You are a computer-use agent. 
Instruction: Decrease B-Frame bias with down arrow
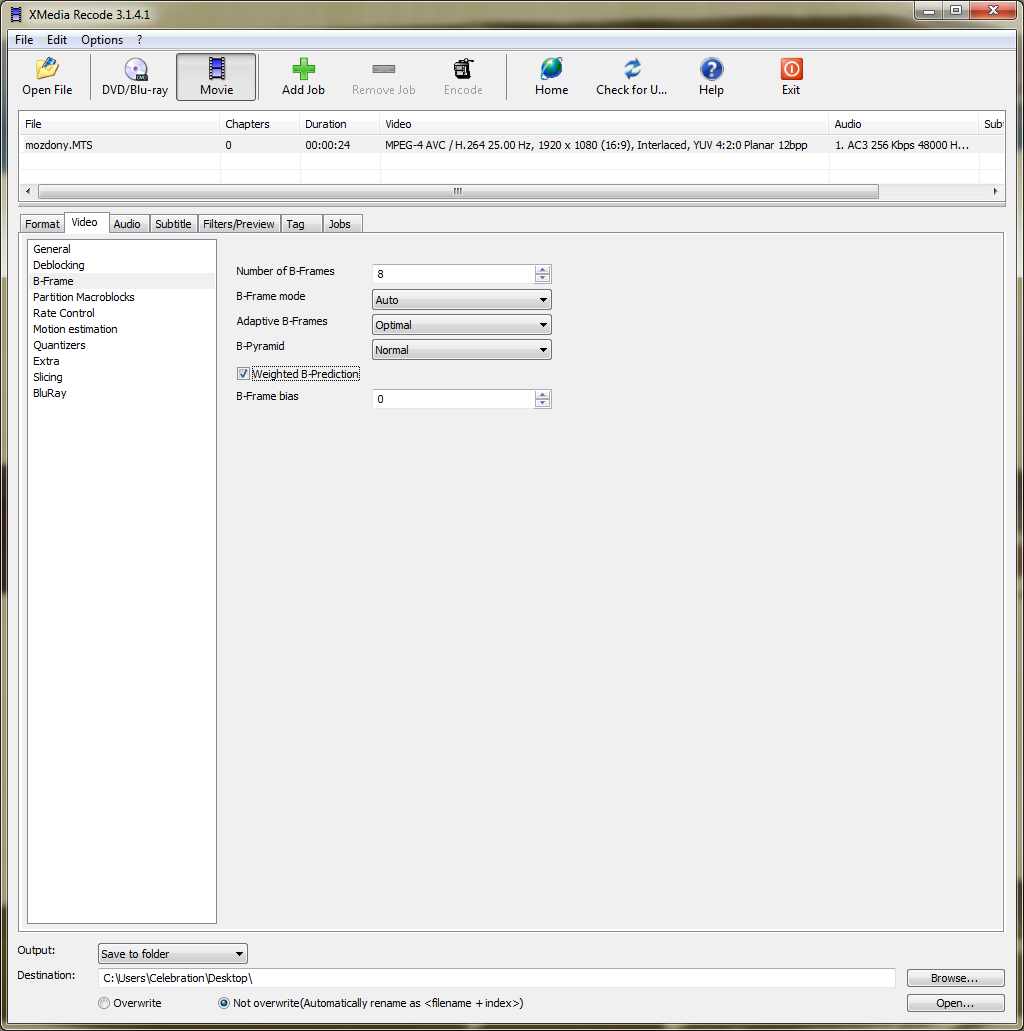tap(543, 403)
